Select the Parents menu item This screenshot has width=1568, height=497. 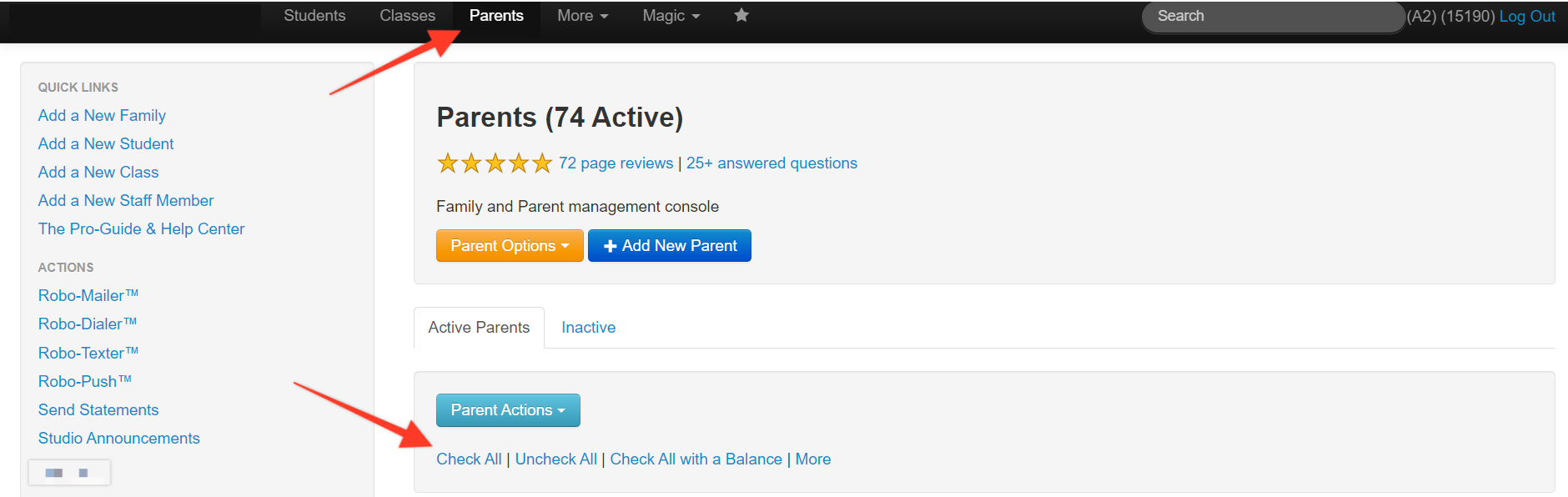coord(496,16)
